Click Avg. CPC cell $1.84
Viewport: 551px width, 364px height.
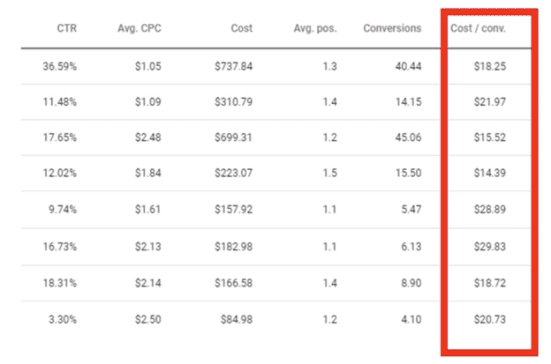point(148,173)
